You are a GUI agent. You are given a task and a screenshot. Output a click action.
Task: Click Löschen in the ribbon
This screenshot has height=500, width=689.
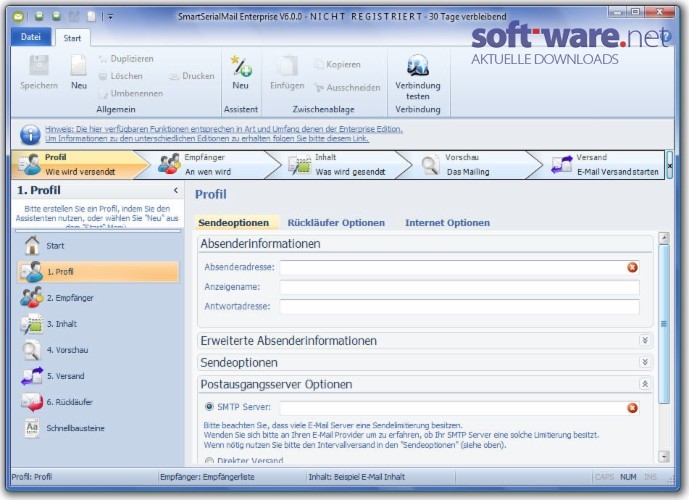pos(121,76)
